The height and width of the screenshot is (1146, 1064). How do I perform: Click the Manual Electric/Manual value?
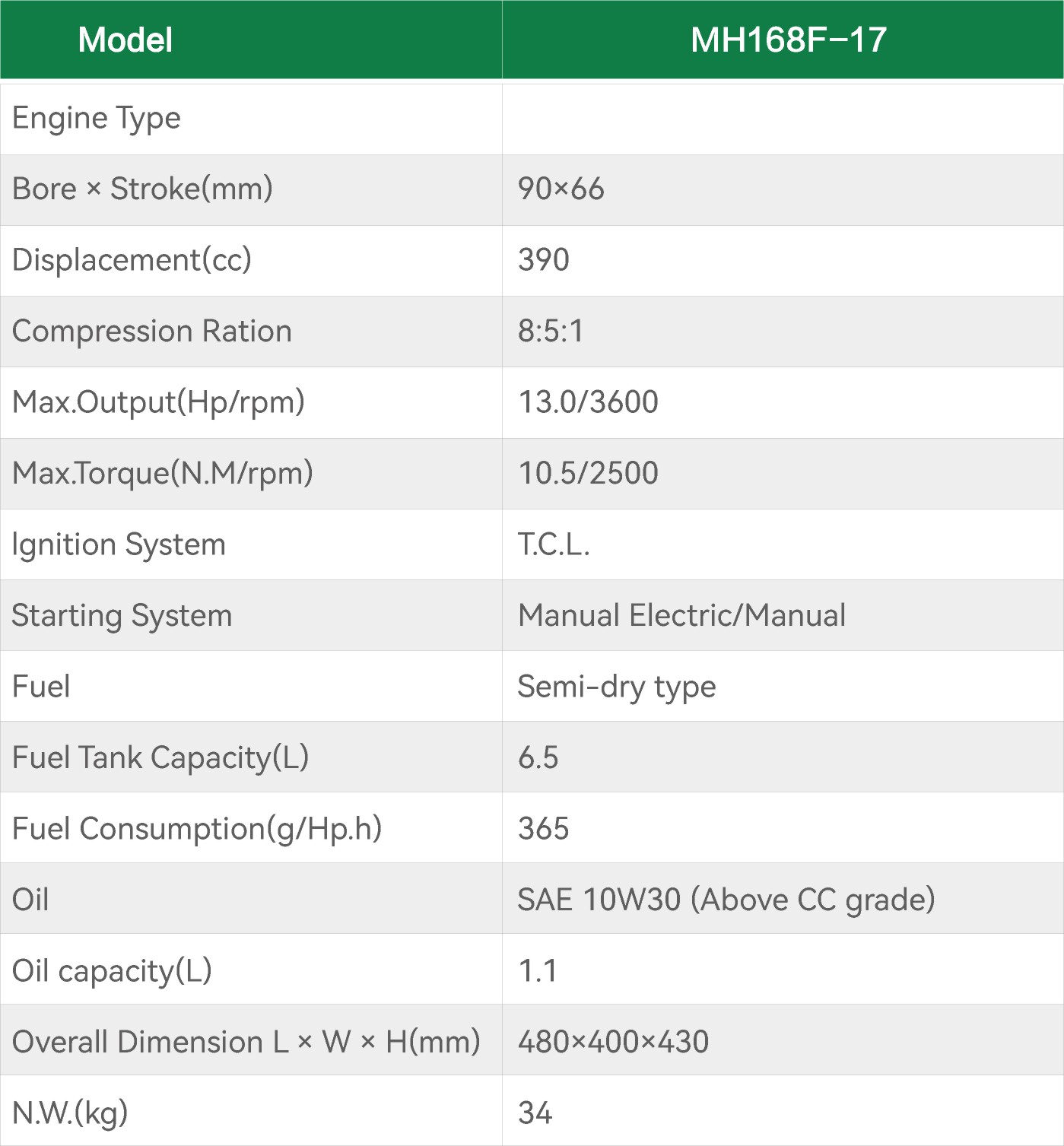[x=681, y=615]
